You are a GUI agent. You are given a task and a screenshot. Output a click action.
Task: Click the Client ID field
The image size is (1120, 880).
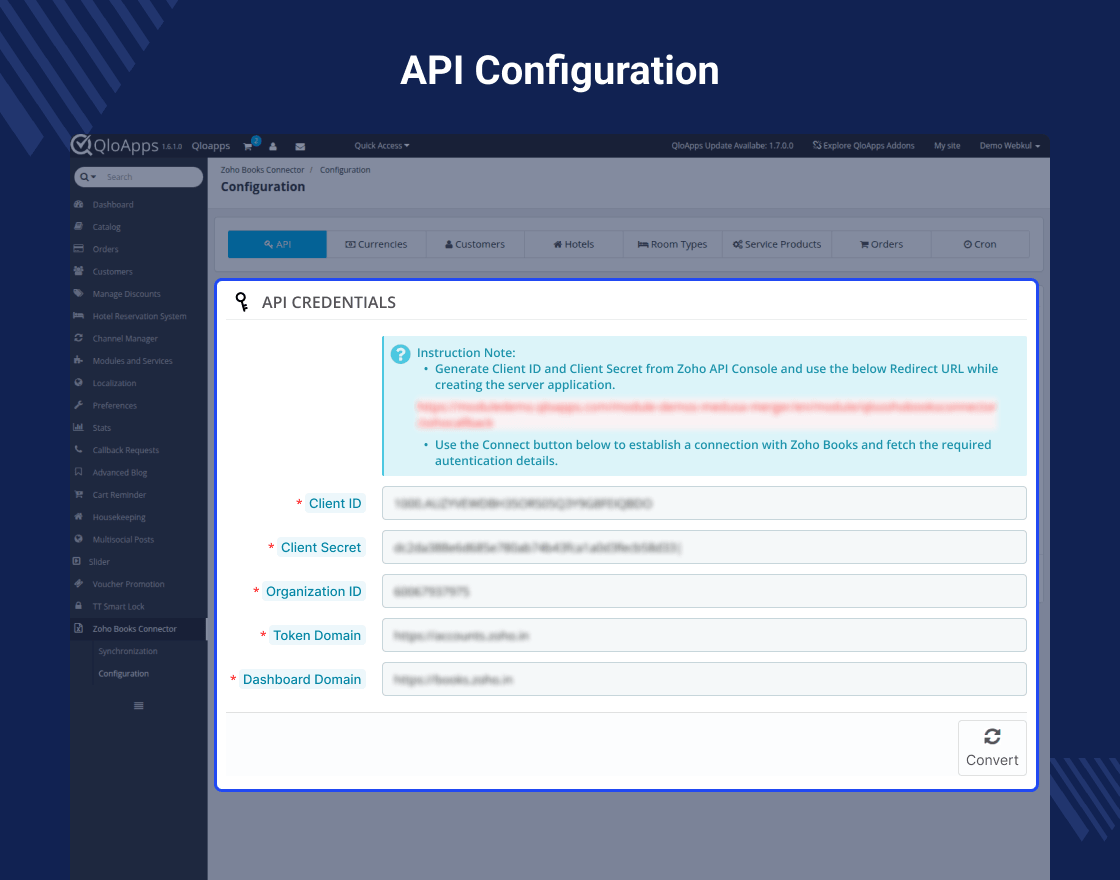pos(704,503)
